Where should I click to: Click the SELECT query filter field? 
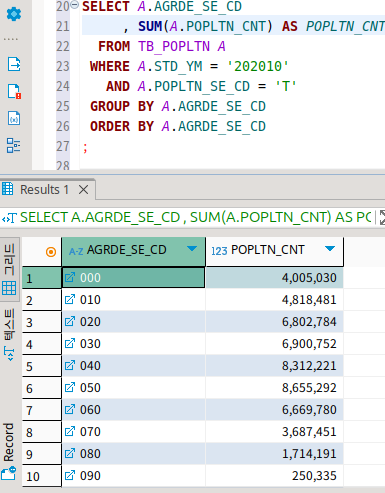pos(196,218)
